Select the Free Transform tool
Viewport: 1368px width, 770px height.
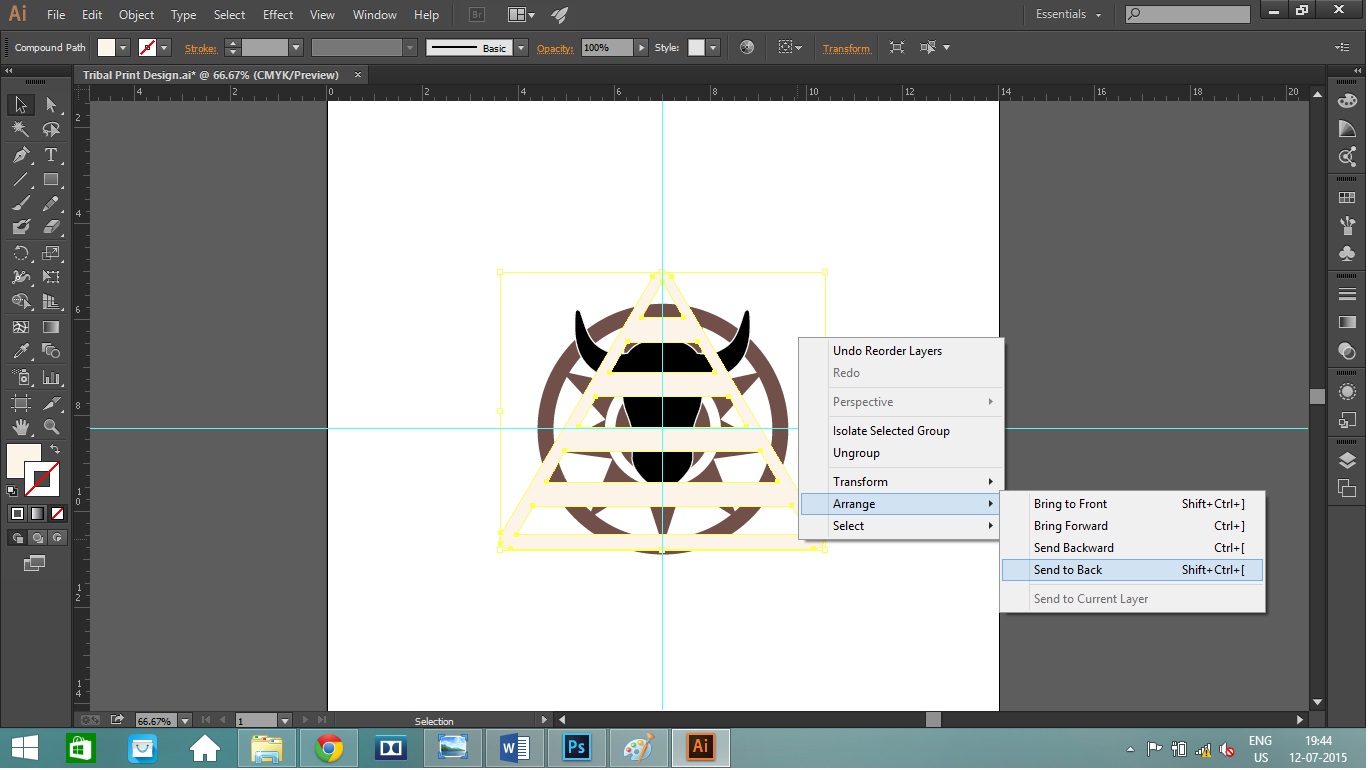(51, 277)
